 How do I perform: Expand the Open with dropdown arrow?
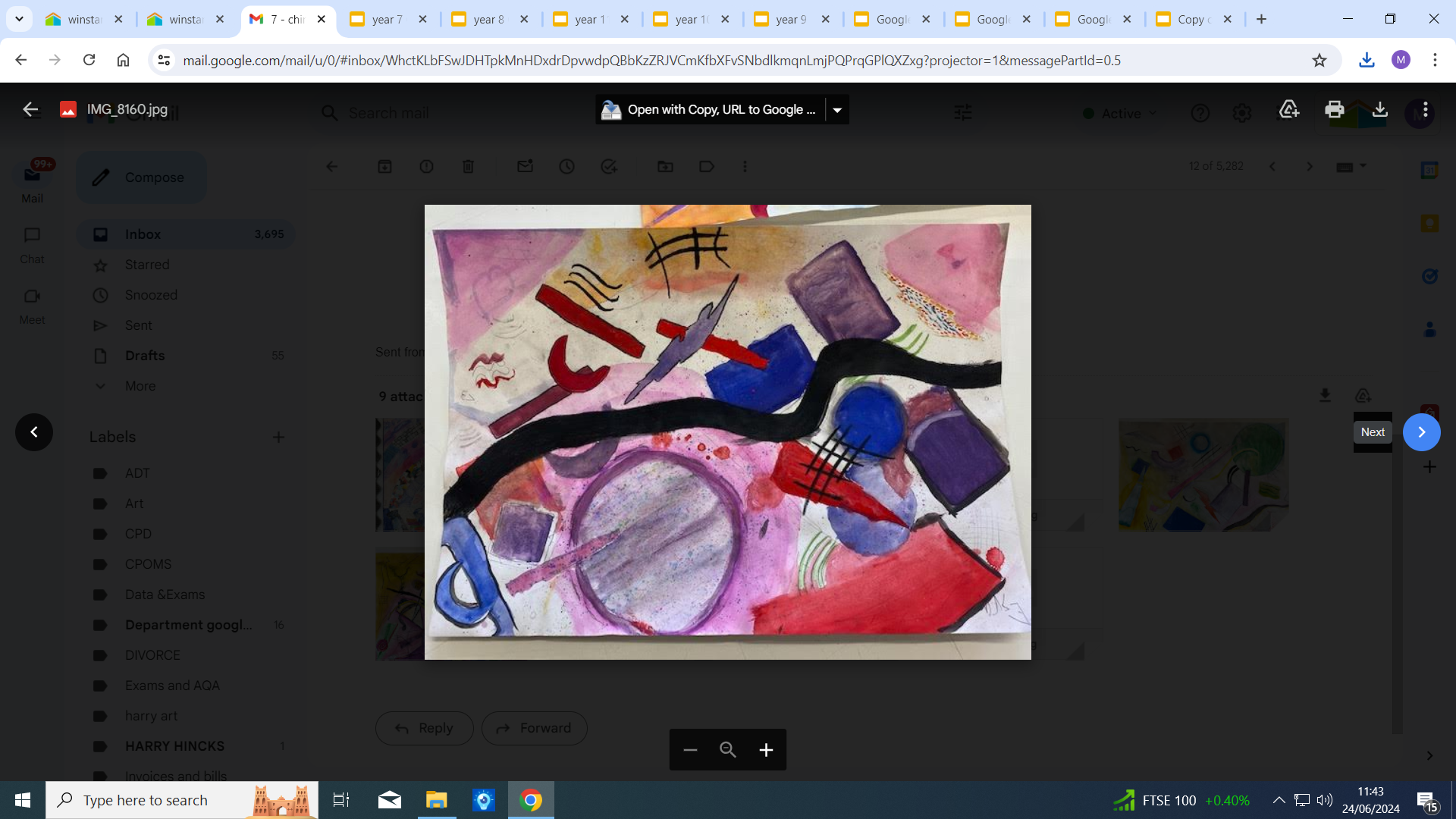[837, 110]
